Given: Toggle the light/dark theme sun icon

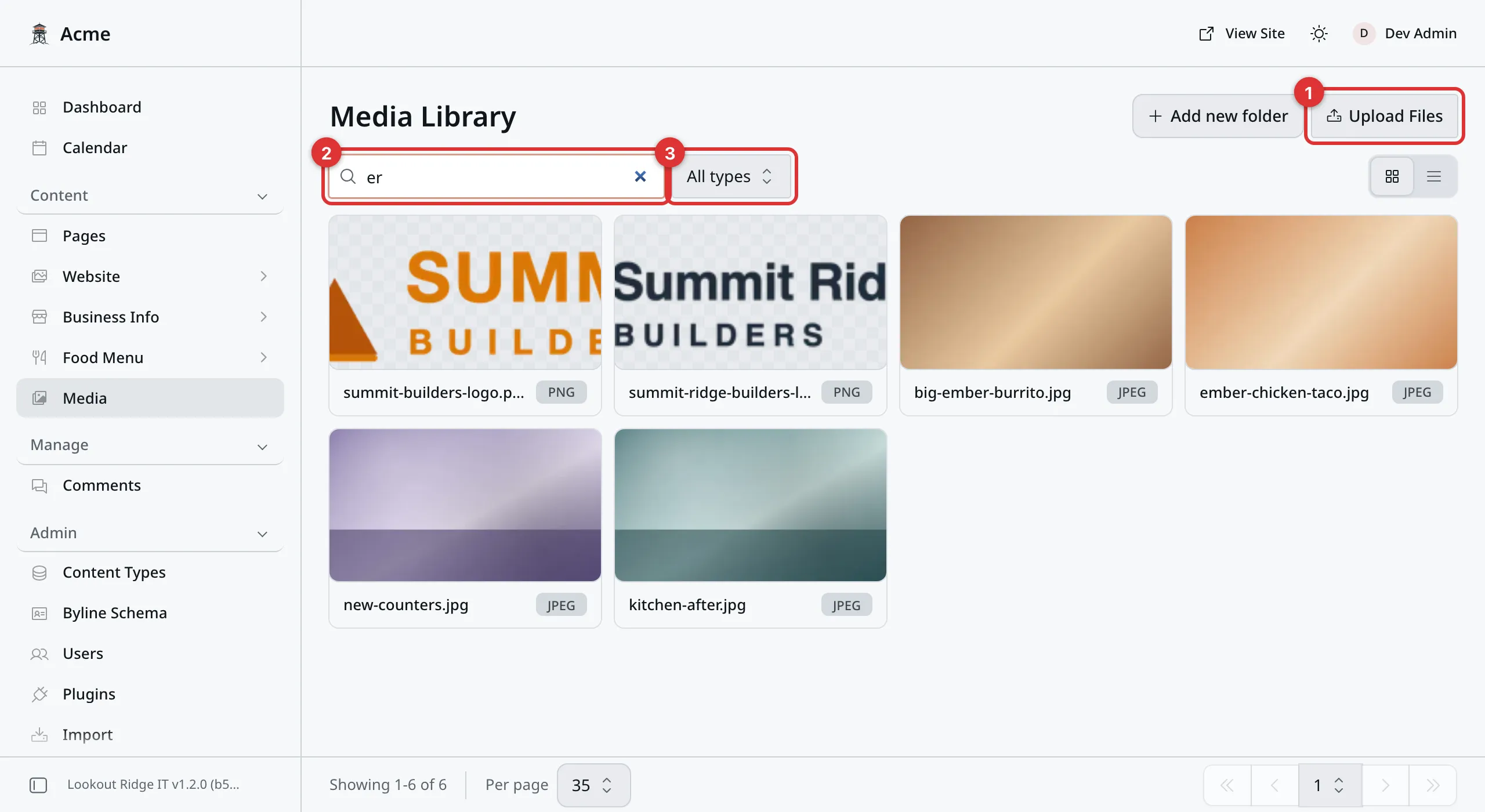Looking at the screenshot, I should (x=1319, y=34).
